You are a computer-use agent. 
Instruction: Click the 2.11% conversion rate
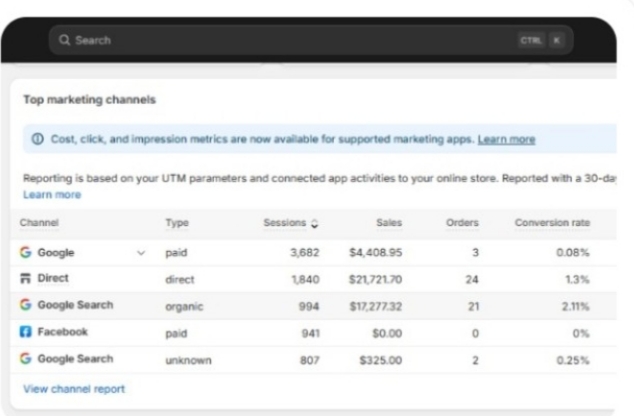(575, 306)
